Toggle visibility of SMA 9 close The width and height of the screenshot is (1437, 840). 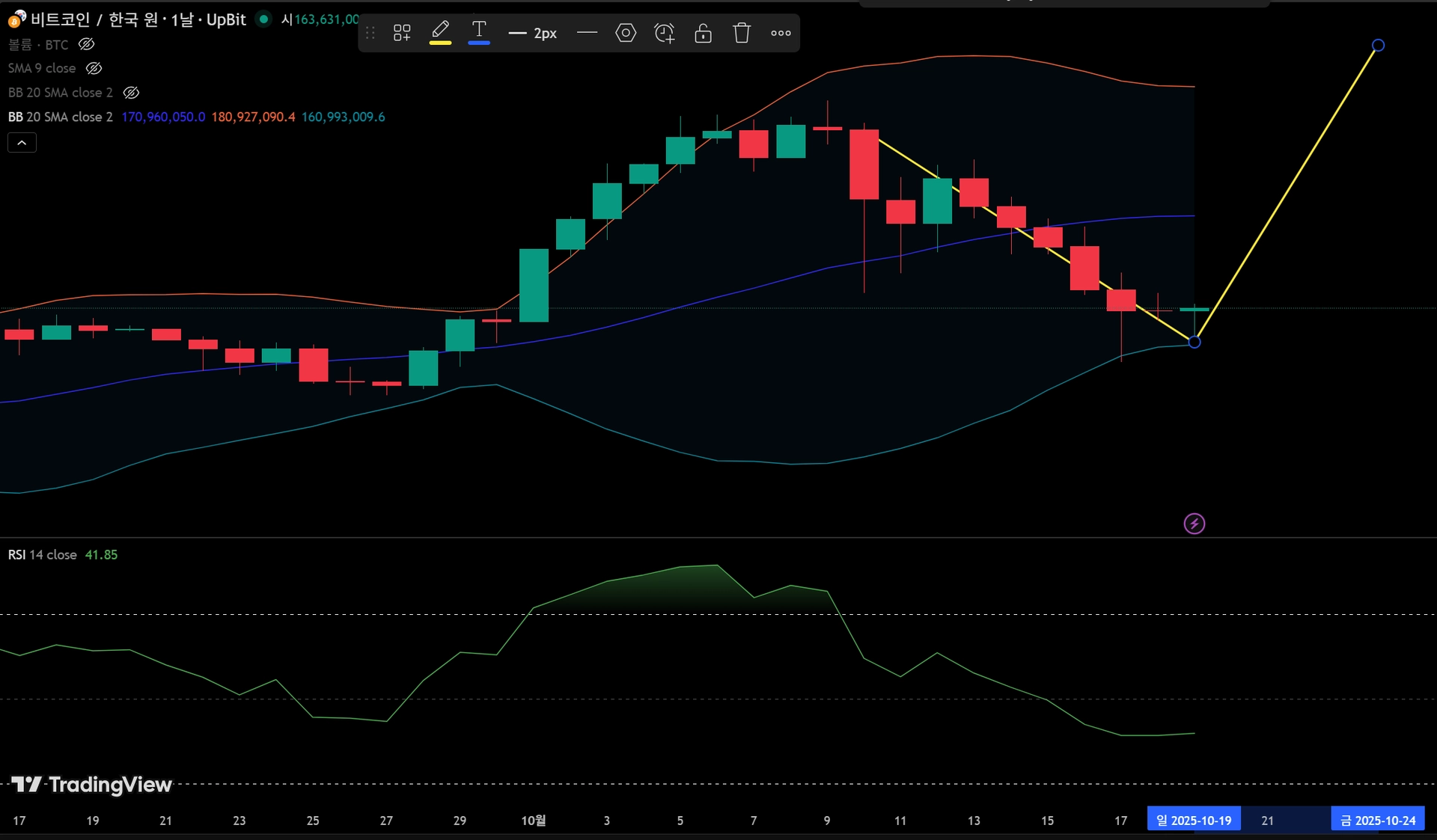(94, 68)
